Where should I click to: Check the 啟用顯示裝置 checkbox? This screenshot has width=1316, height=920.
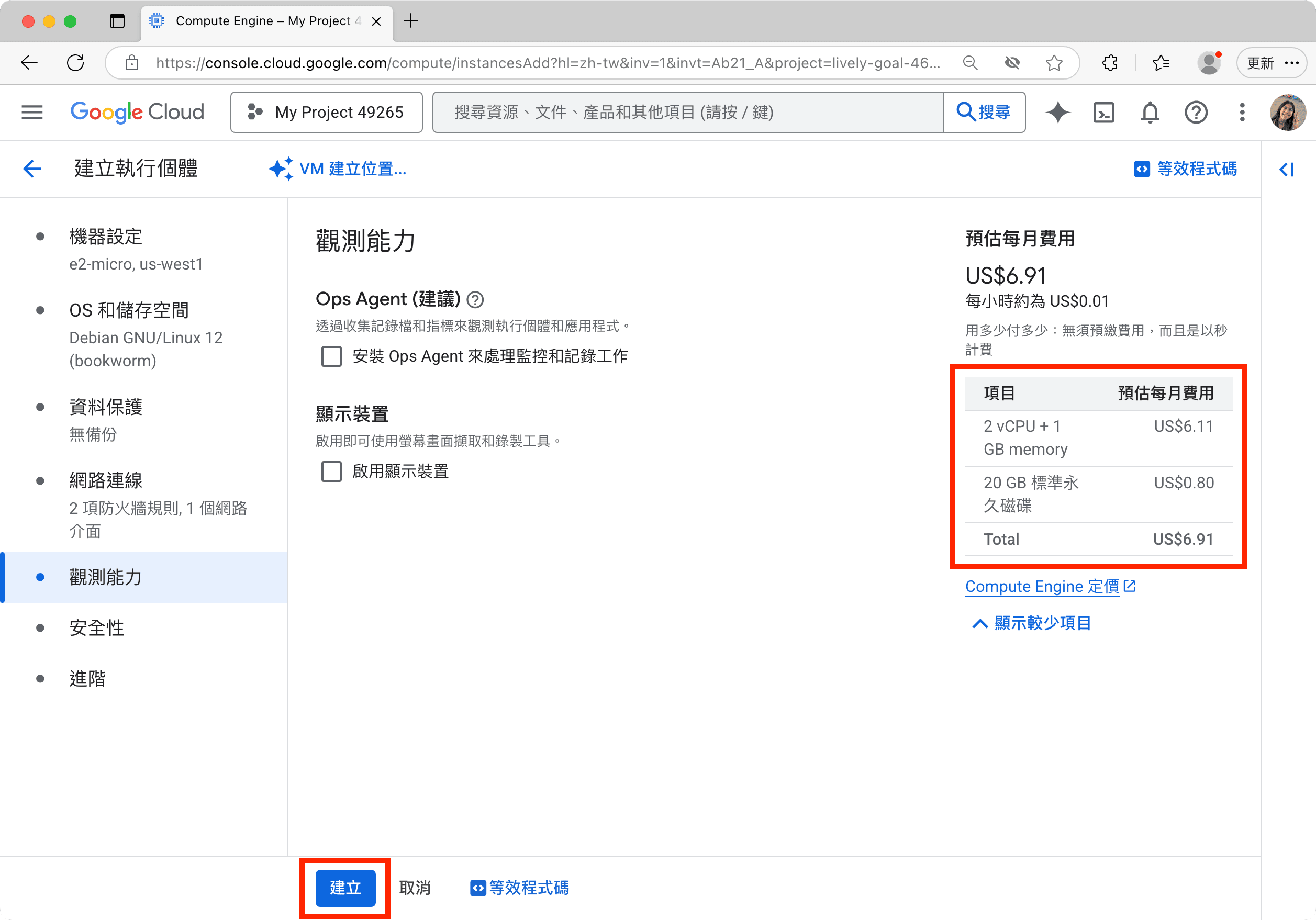pyautogui.click(x=331, y=472)
